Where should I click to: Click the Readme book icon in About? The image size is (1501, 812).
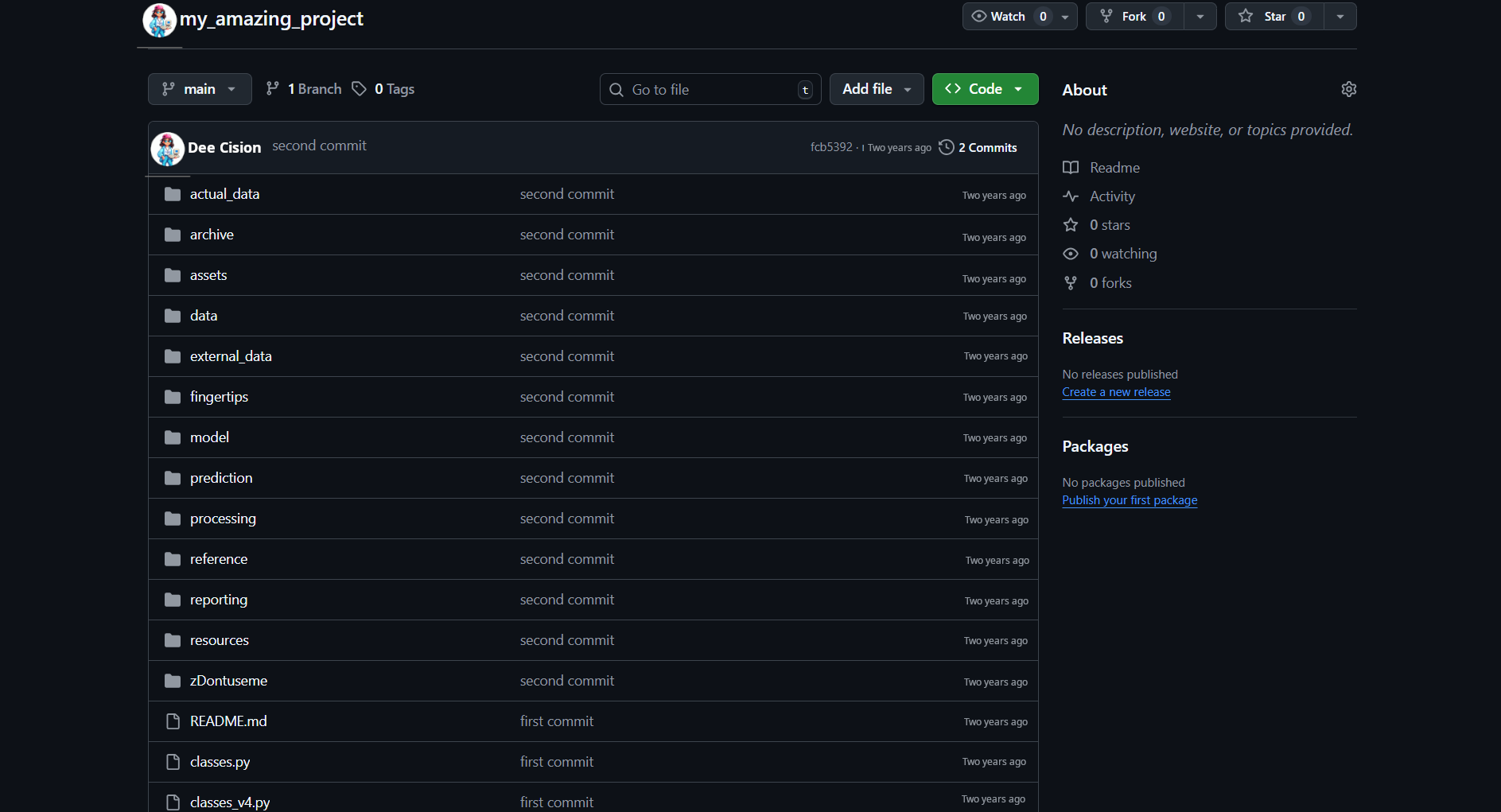pos(1071,167)
